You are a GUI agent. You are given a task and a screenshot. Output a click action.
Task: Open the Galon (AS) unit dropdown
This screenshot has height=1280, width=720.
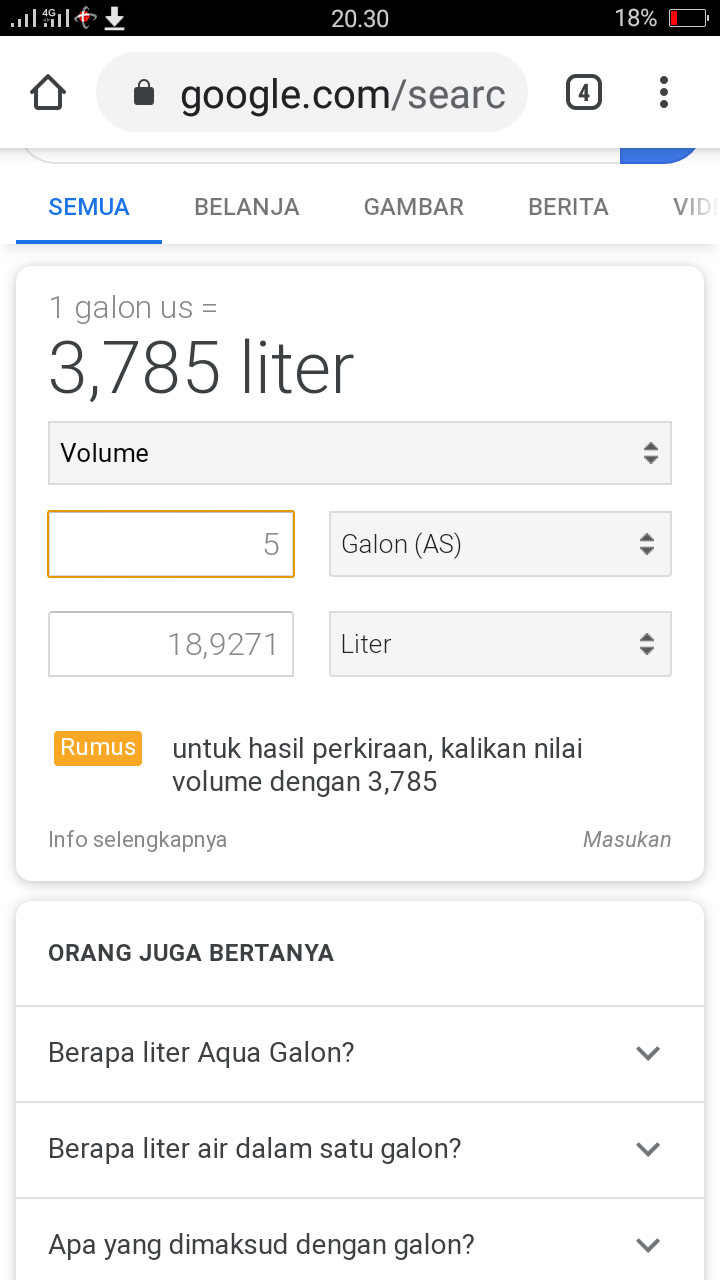(x=500, y=543)
